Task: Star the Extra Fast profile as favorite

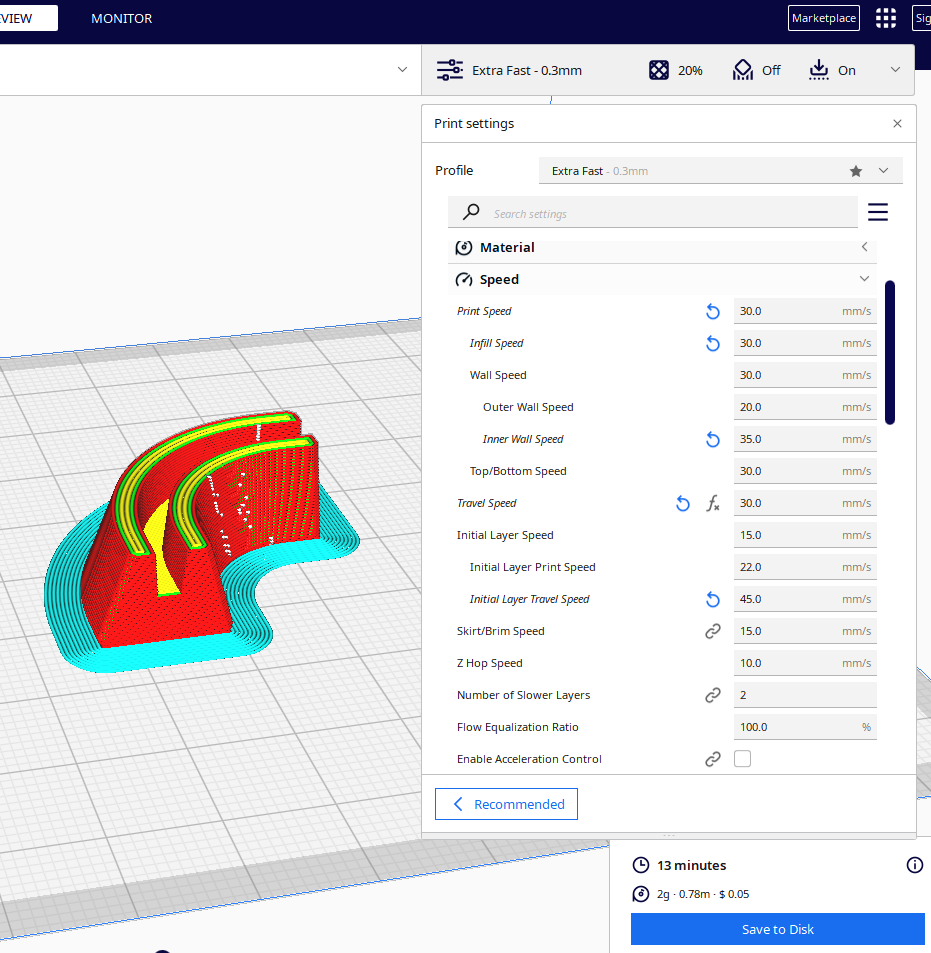Action: click(856, 170)
